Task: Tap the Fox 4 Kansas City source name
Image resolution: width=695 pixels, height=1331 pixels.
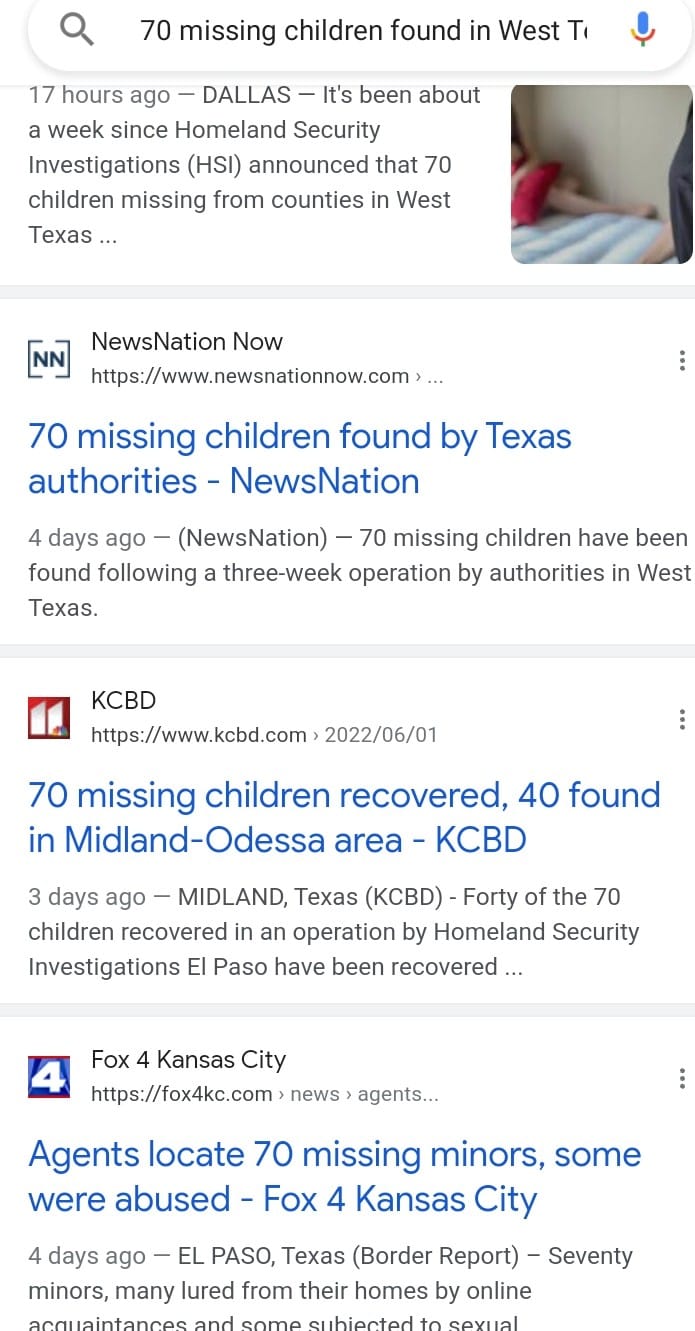Action: 188,1059
